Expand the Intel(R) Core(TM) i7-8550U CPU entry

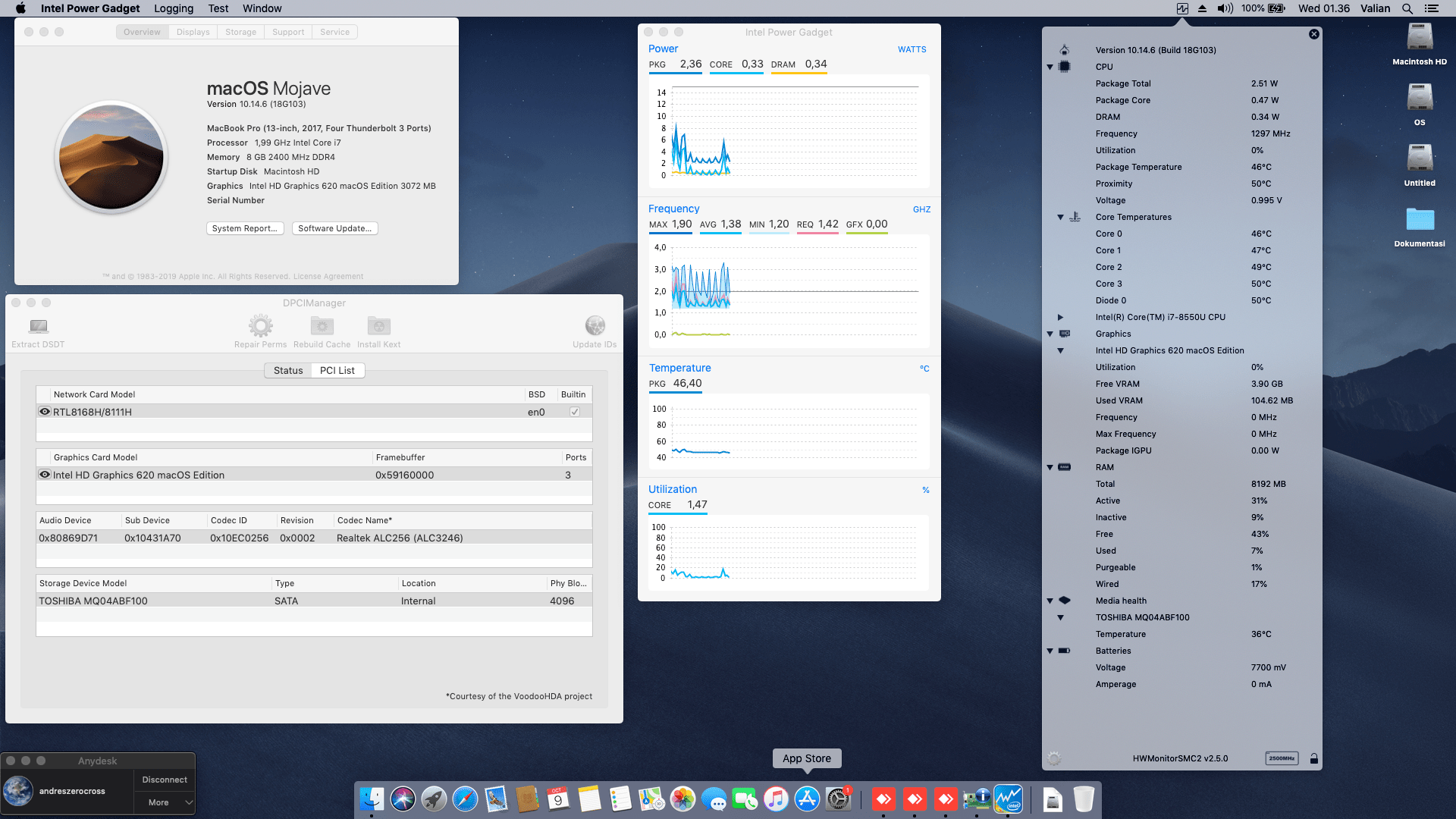[1059, 317]
